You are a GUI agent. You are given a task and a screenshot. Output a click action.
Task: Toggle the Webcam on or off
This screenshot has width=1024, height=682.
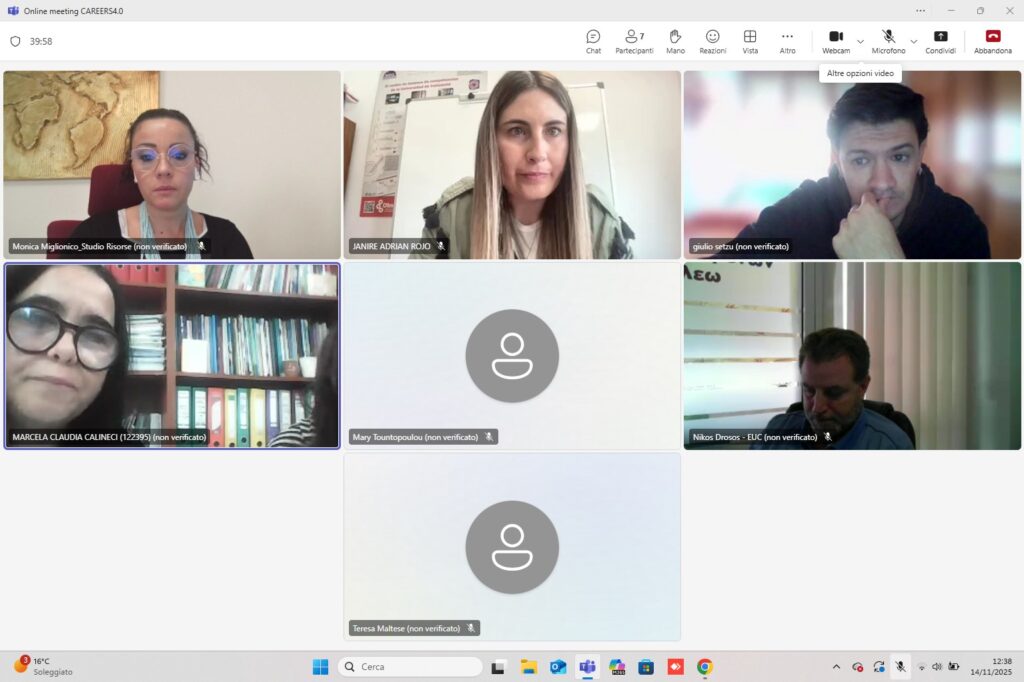point(836,42)
